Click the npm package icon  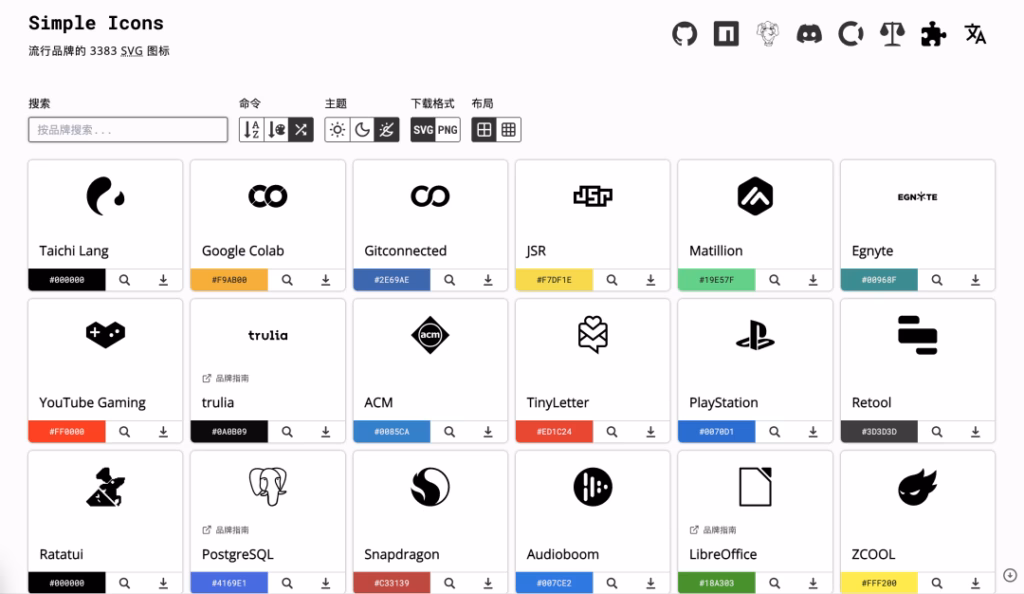(x=726, y=34)
